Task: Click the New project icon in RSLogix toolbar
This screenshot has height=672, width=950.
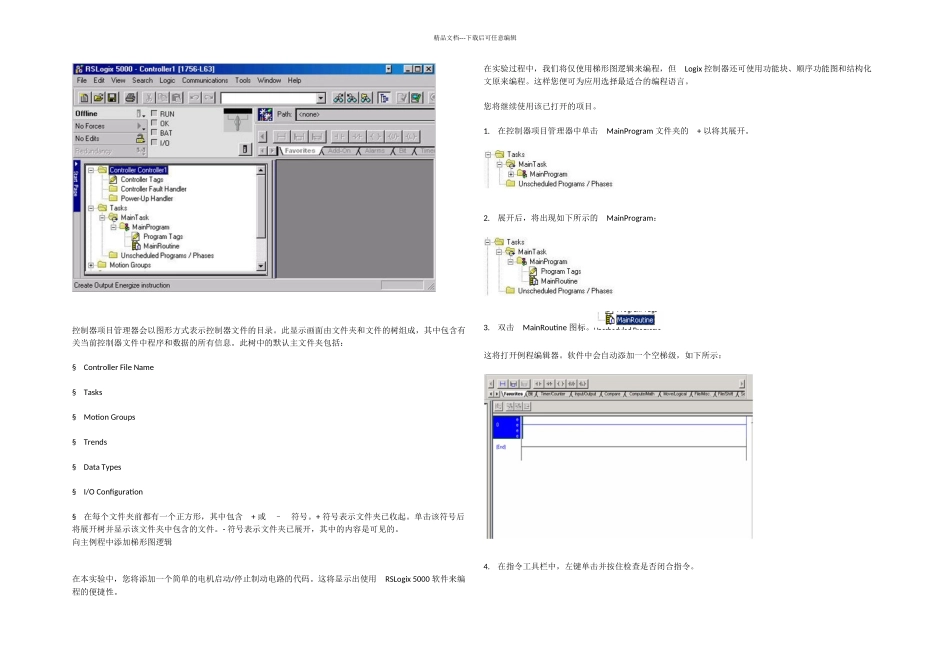Action: pyautogui.click(x=84, y=98)
